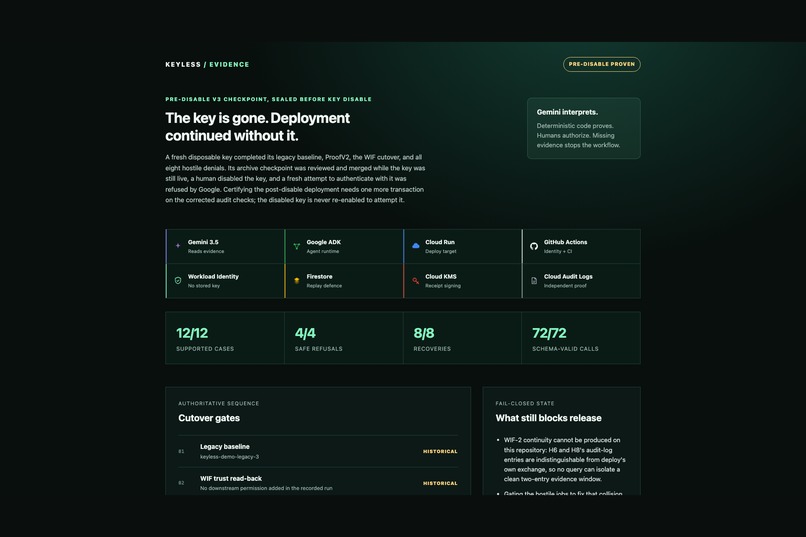Click the Gemini 3.5 sparkle icon

tap(178, 246)
